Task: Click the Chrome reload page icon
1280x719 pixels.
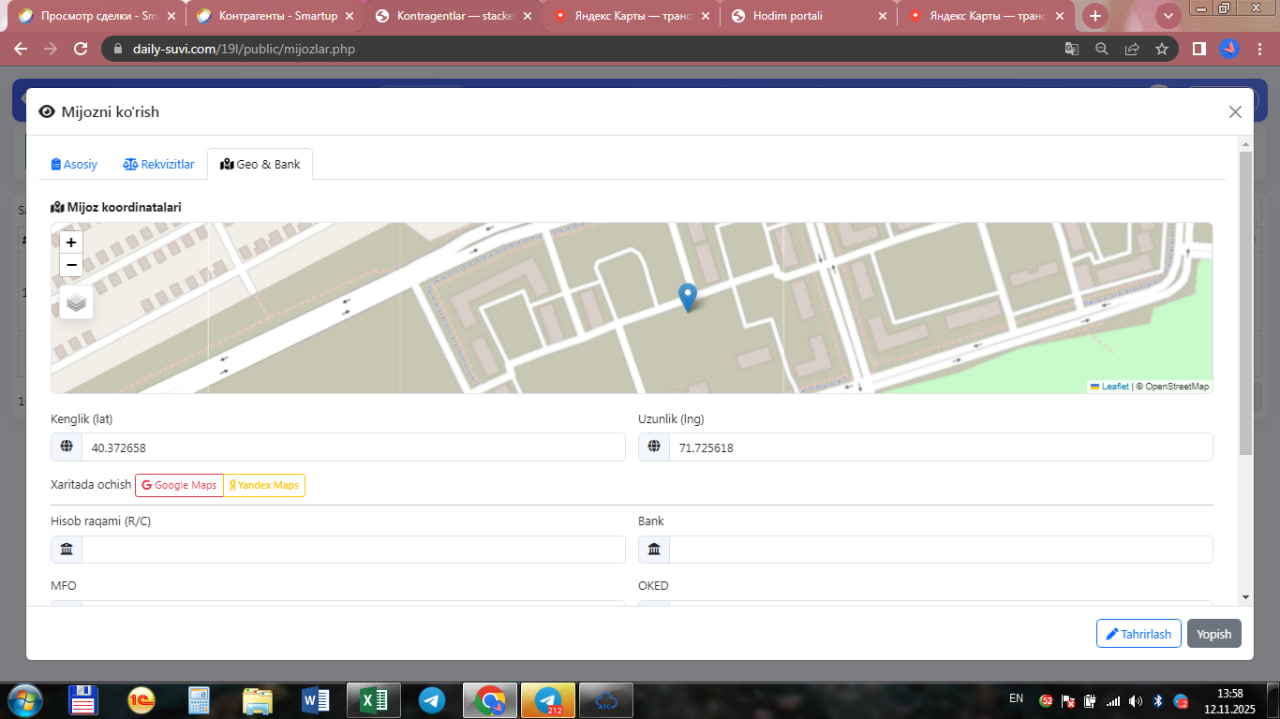Action: [x=81, y=48]
